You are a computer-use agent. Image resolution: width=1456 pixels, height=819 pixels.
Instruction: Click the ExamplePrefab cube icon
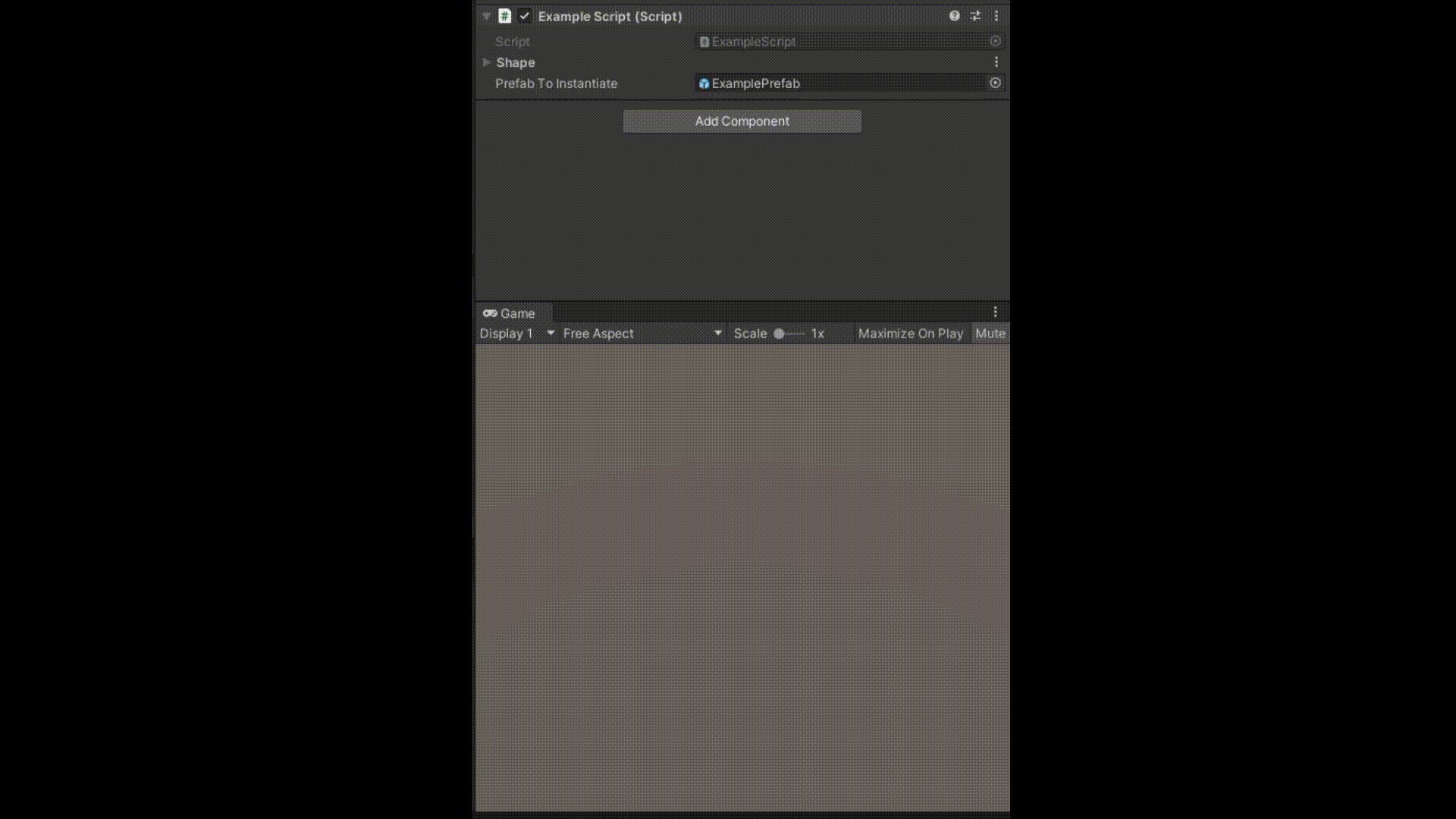(704, 83)
